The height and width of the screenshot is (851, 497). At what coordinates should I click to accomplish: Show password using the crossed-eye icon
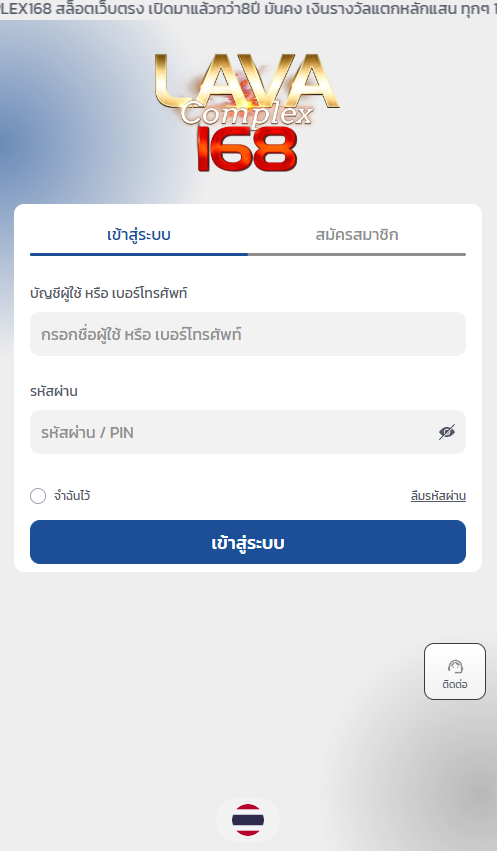point(447,432)
